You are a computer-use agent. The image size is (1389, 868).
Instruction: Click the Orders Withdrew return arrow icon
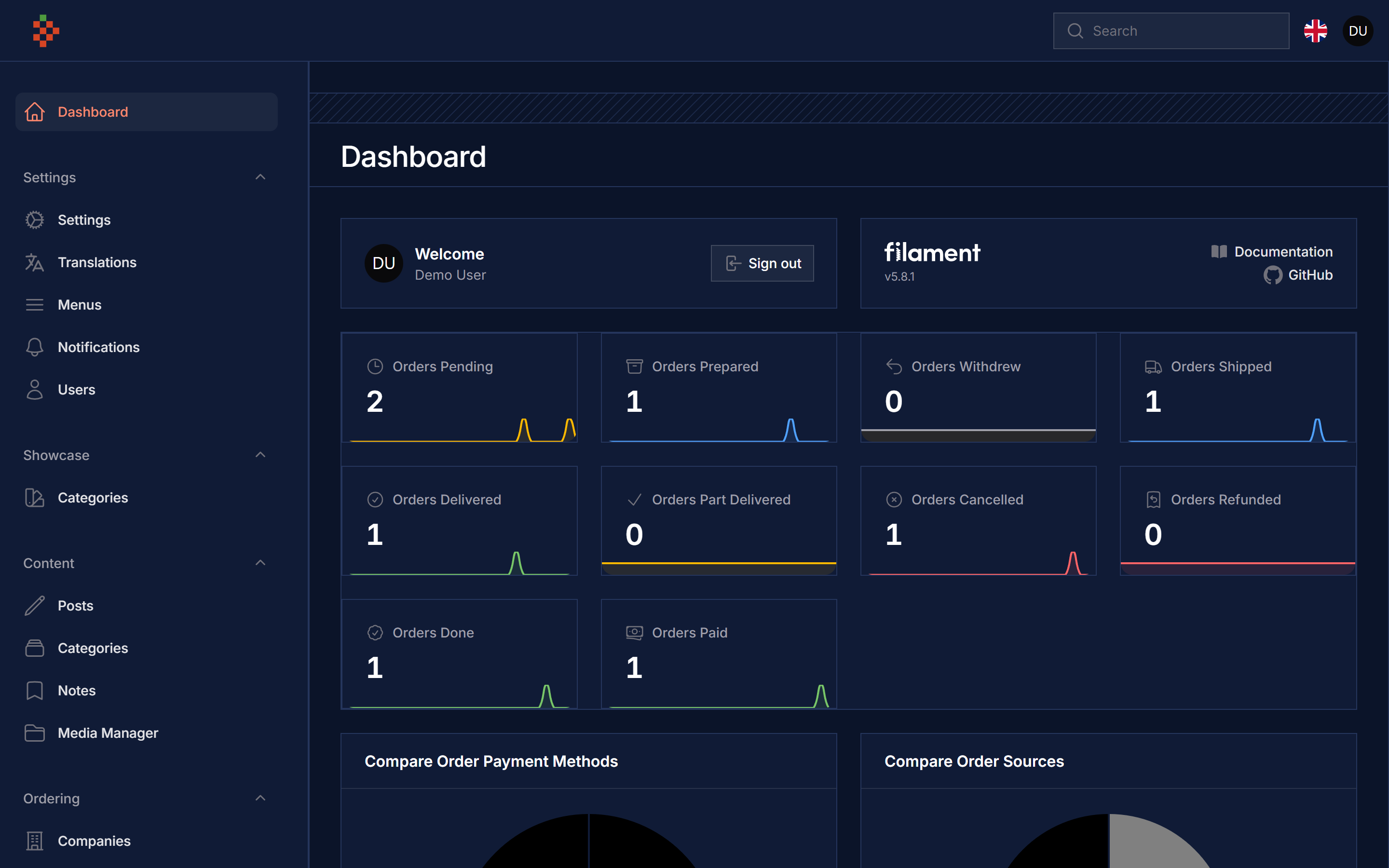[894, 366]
